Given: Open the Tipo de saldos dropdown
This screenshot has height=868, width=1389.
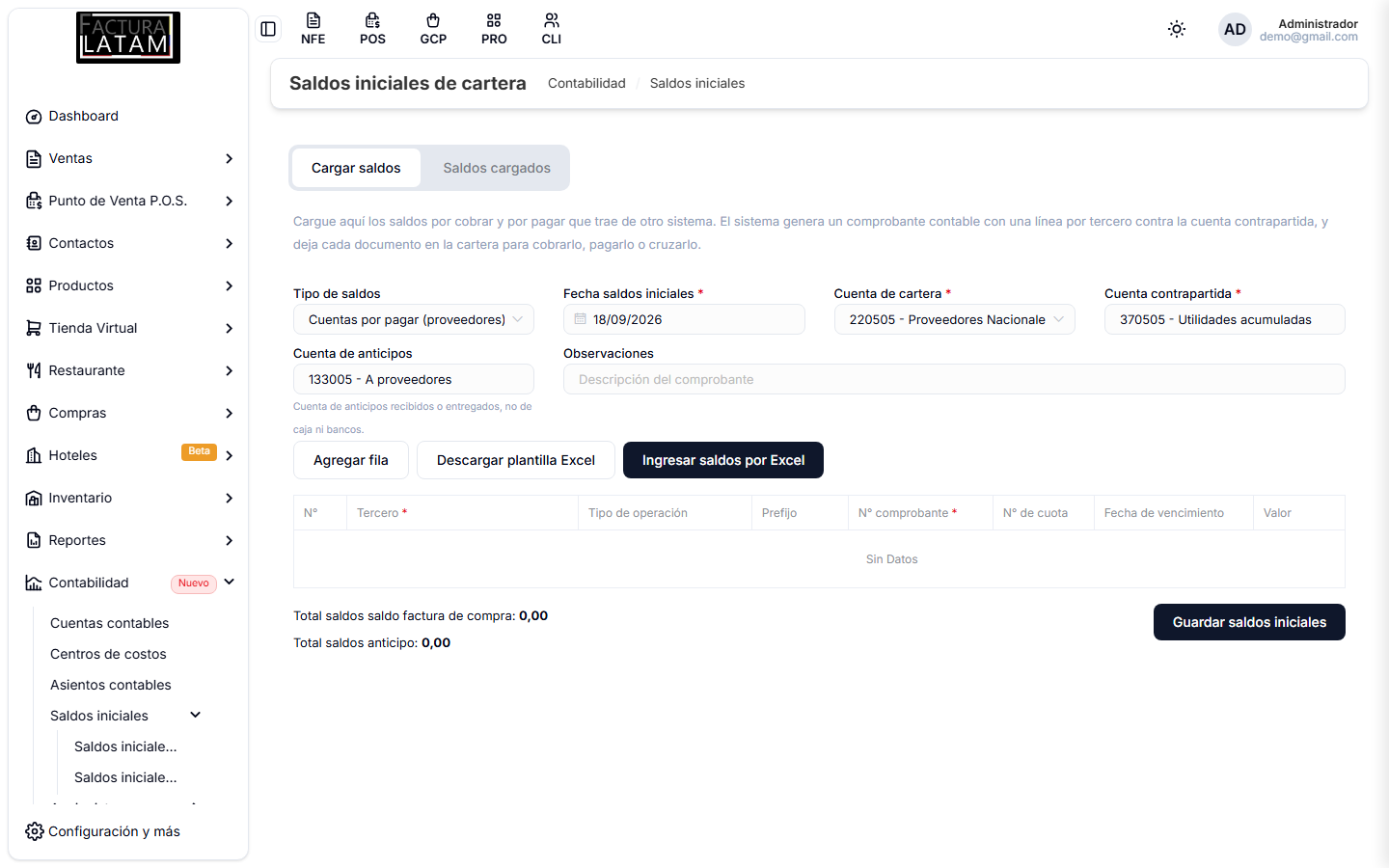Looking at the screenshot, I should [x=414, y=319].
